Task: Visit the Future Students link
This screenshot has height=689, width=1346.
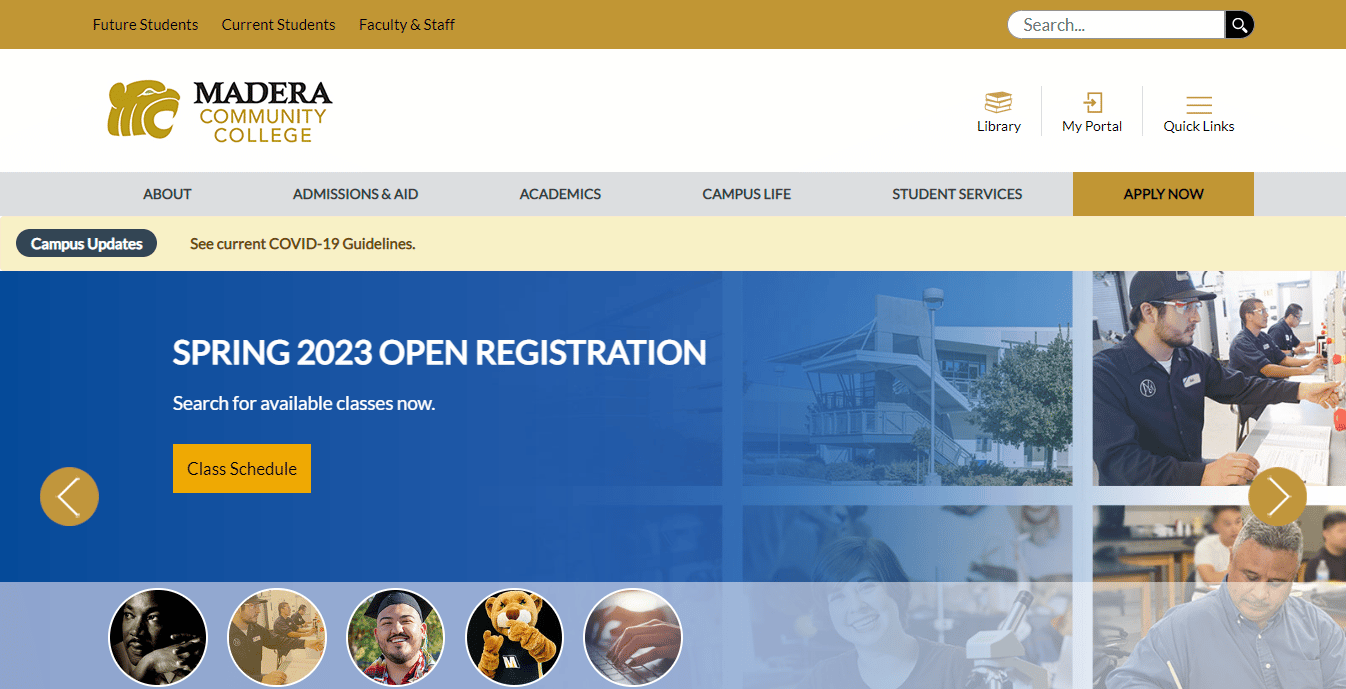Action: coord(145,25)
